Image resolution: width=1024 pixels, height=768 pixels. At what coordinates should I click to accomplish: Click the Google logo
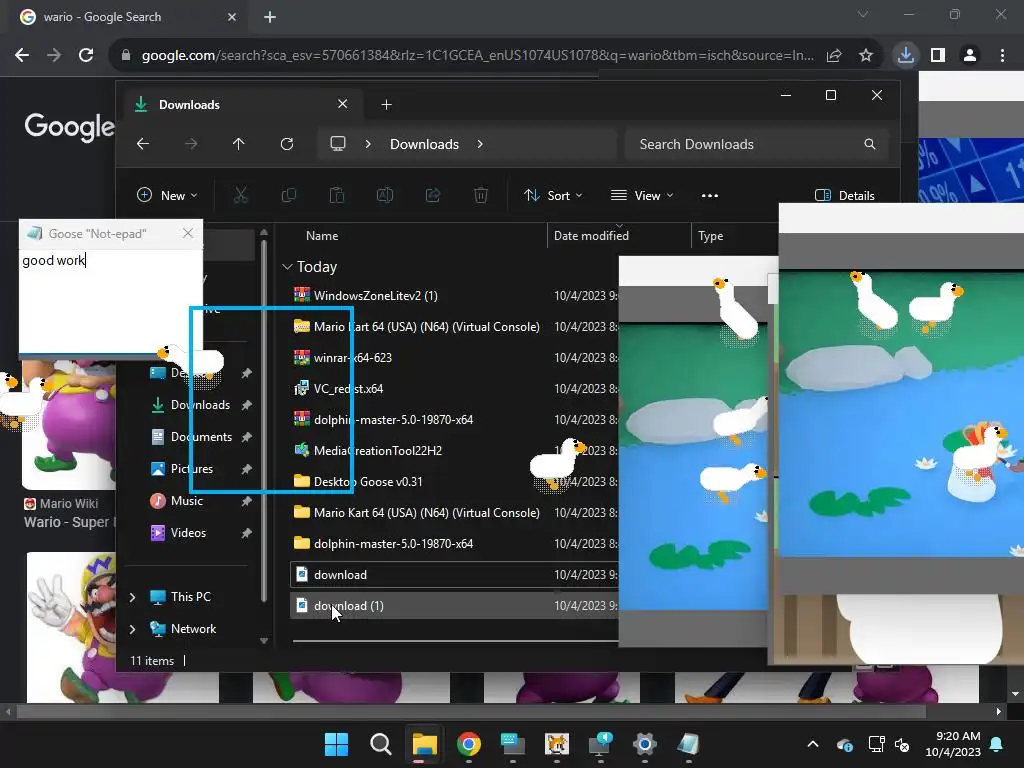click(69, 127)
